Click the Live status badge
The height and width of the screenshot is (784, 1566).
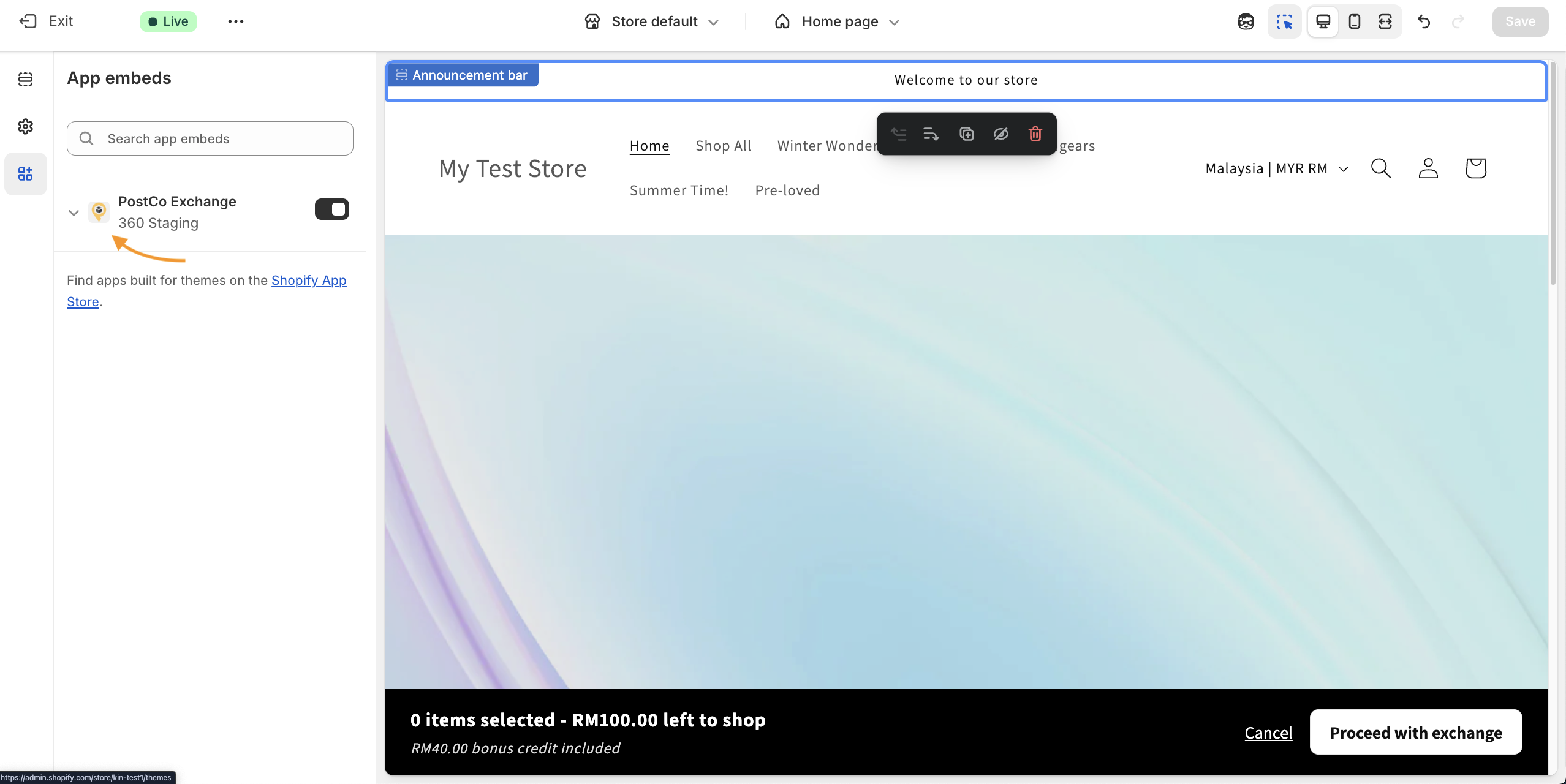click(168, 21)
